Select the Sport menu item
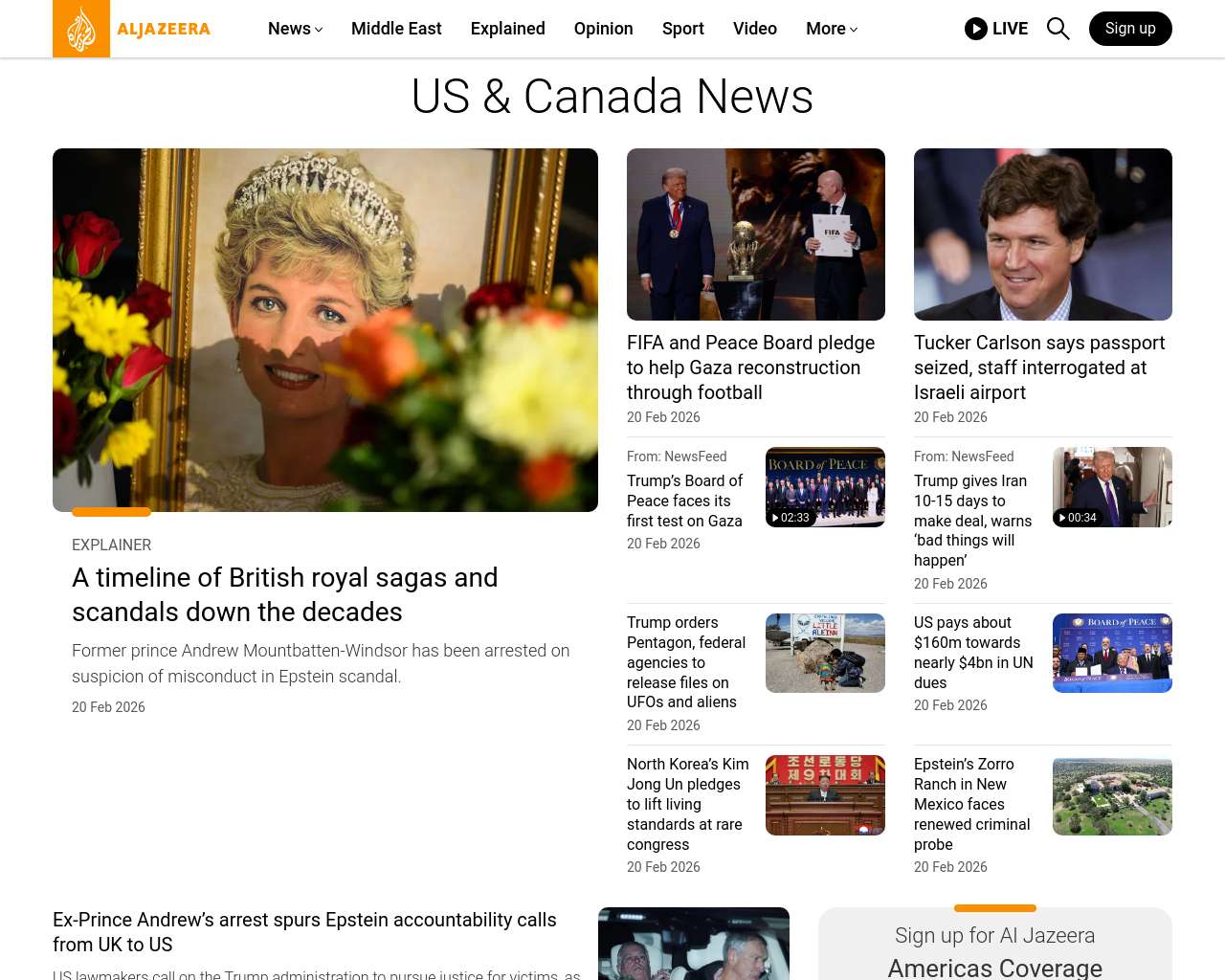Image resolution: width=1225 pixels, height=980 pixels. click(682, 29)
